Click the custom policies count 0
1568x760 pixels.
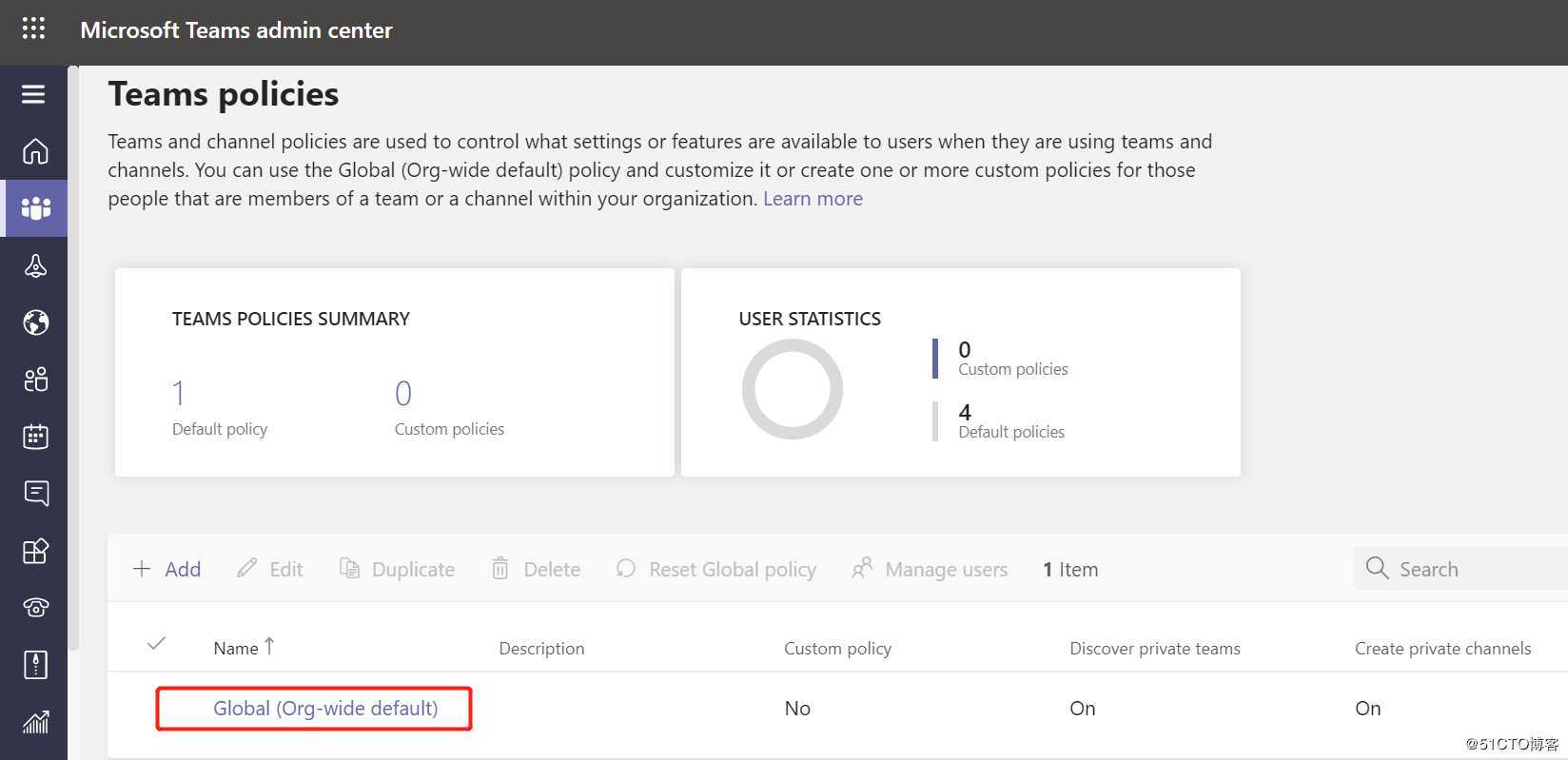[x=403, y=393]
